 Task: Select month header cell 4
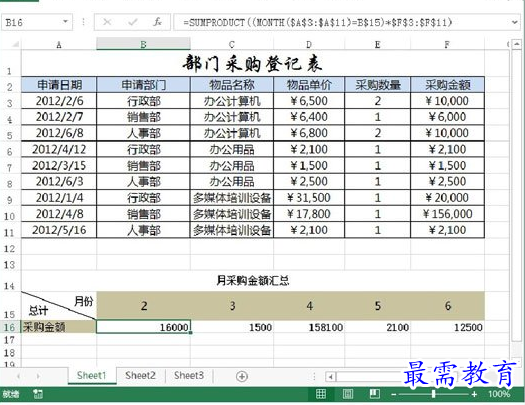pos(309,306)
